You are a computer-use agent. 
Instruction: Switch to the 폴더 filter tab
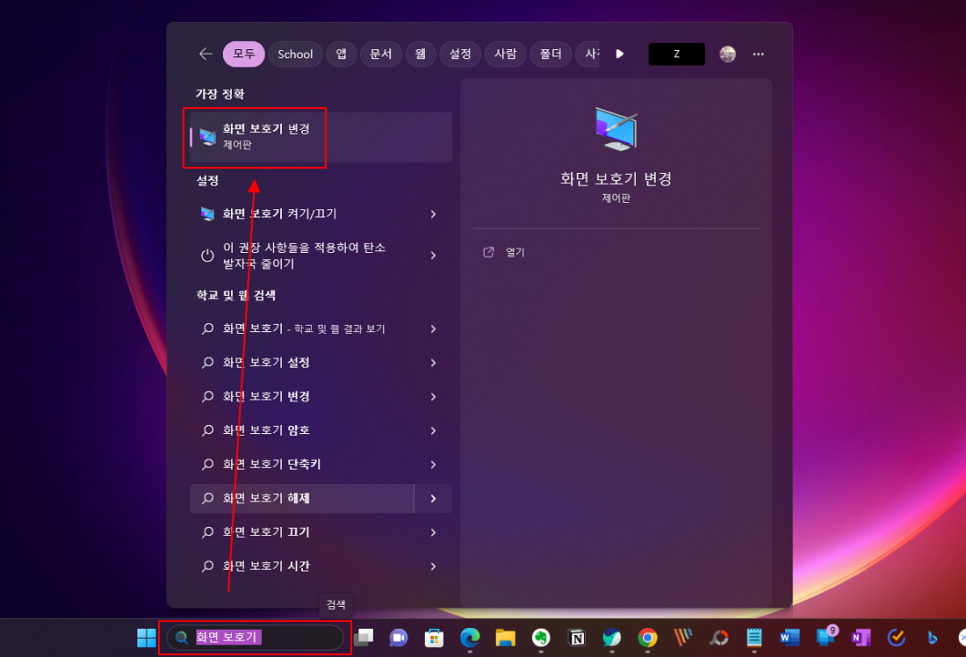(x=550, y=54)
